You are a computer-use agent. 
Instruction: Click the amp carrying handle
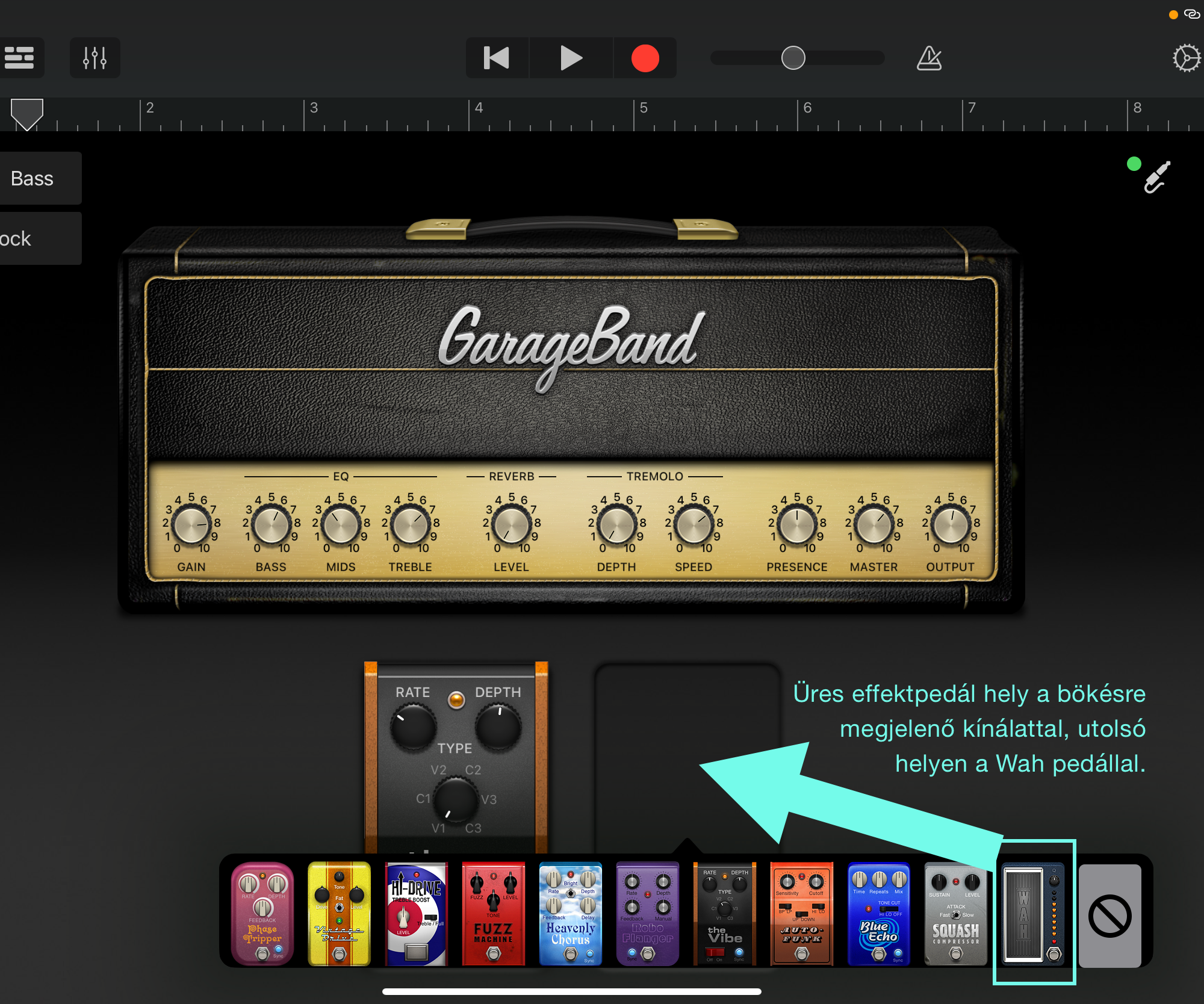(572, 229)
